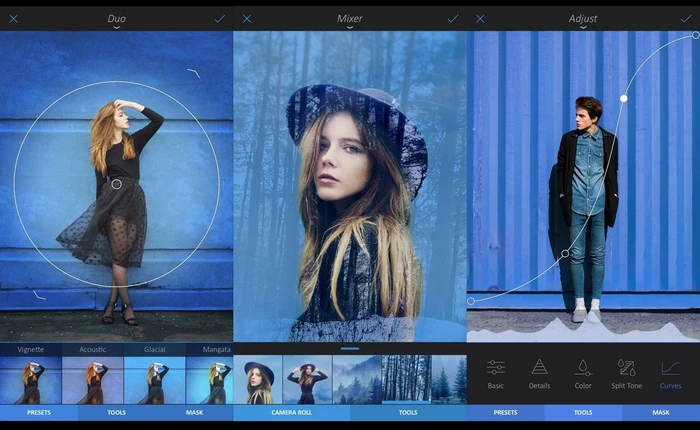Cancel the Mixer edit with X
Image resolution: width=700 pixels, height=430 pixels.
247,18
